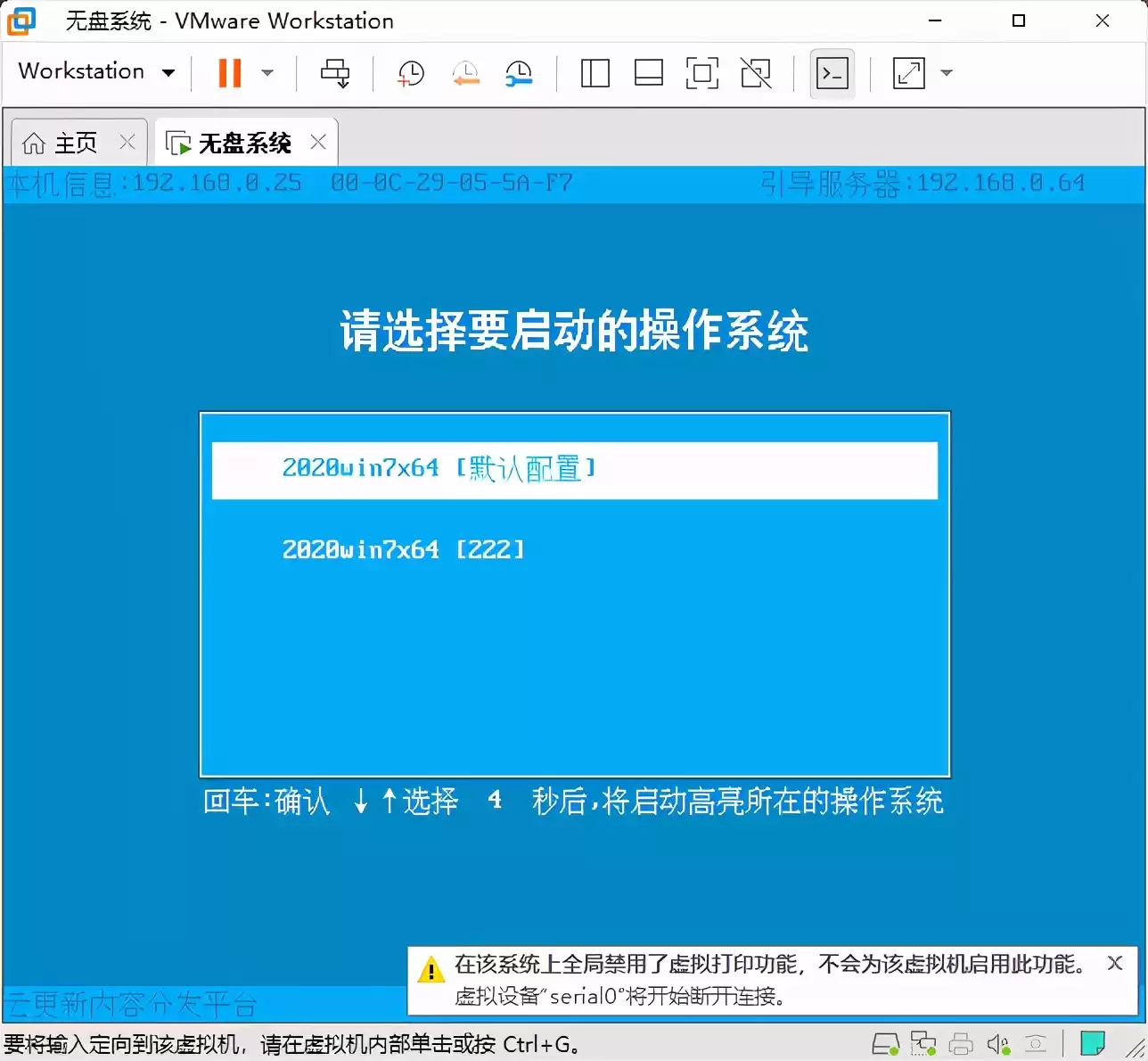Click the hard disk status icon
This screenshot has height=1061, width=1148.
[x=885, y=1042]
